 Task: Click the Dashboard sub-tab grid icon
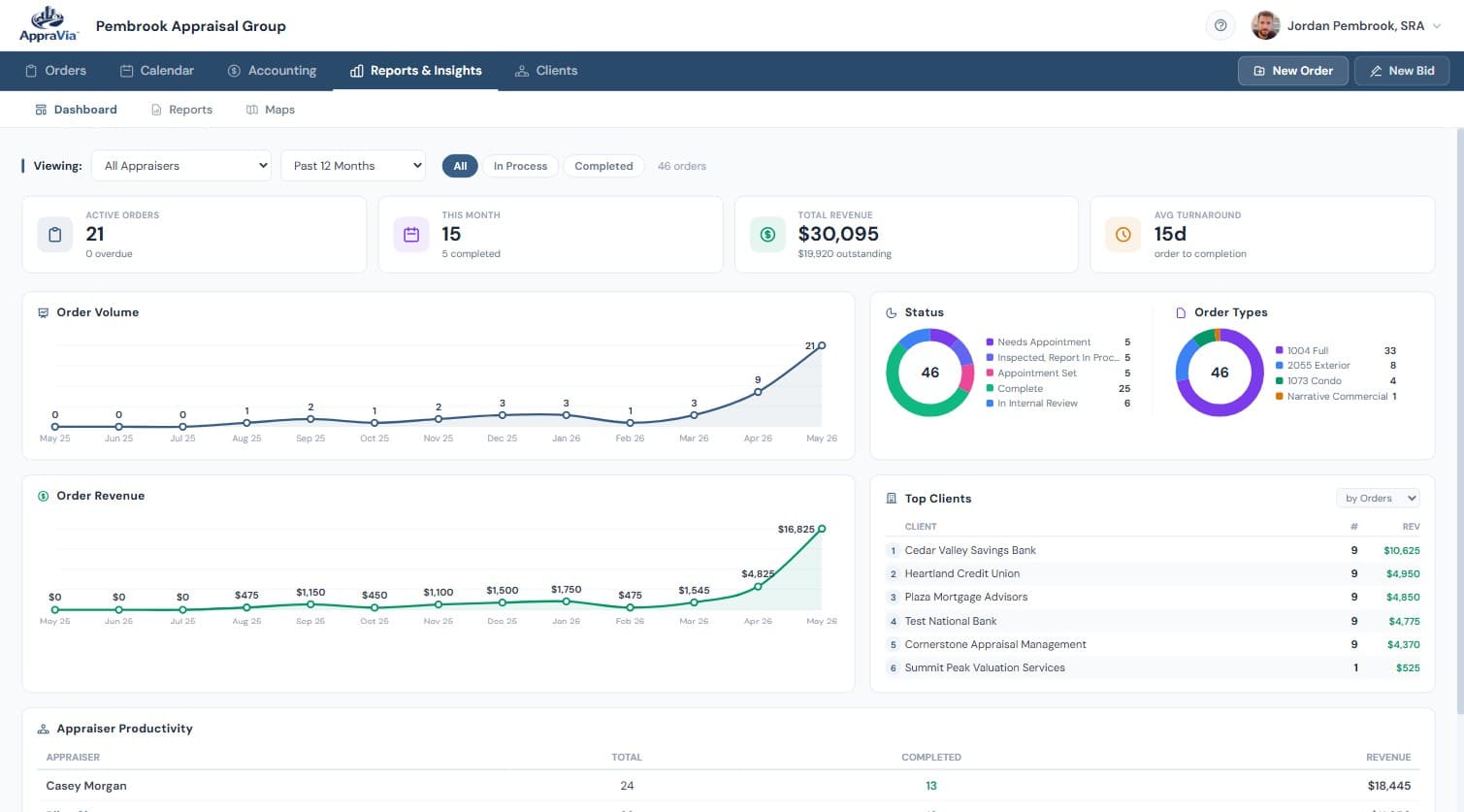pos(41,110)
